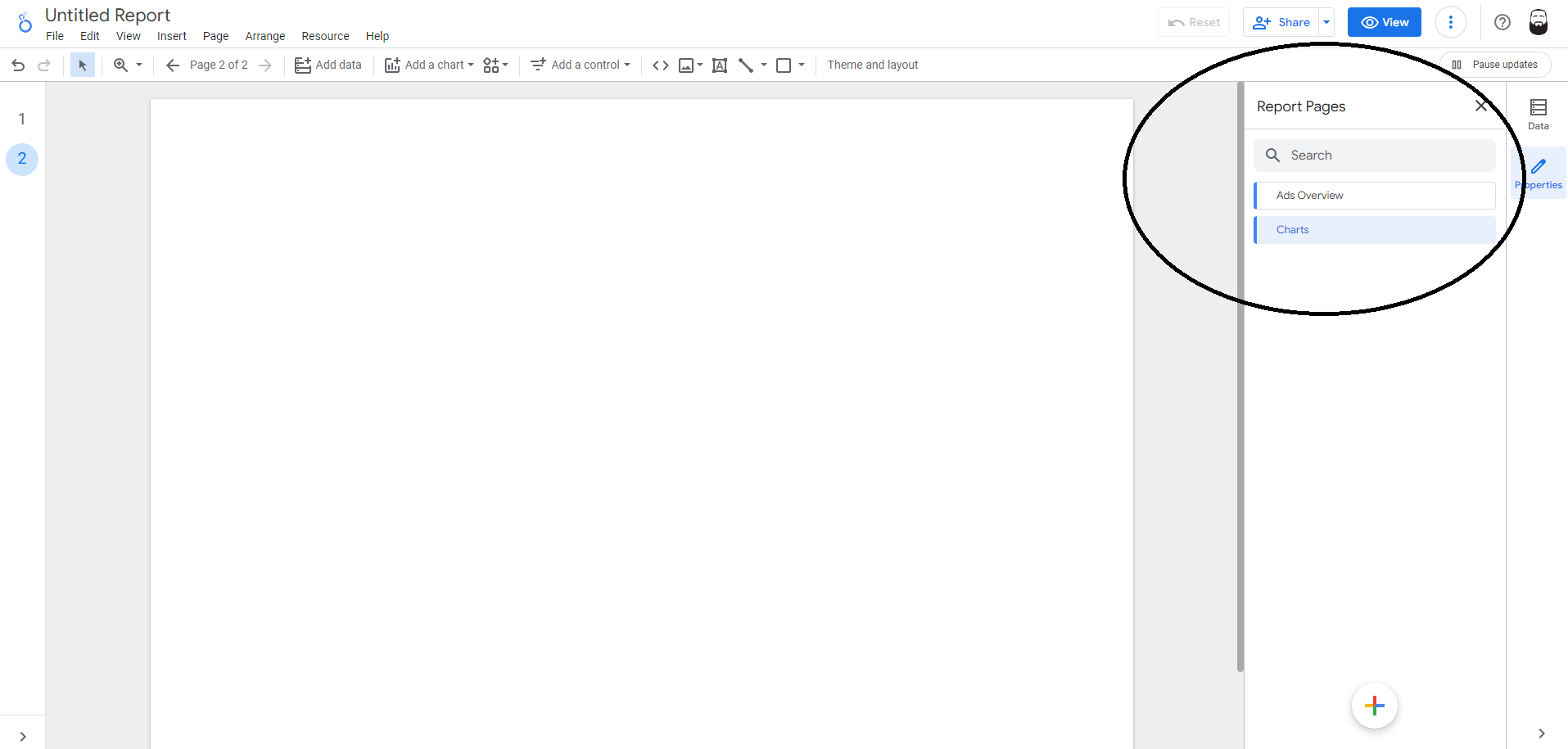Open the Properties pencil panel
The image size is (1568, 749).
click(1539, 173)
